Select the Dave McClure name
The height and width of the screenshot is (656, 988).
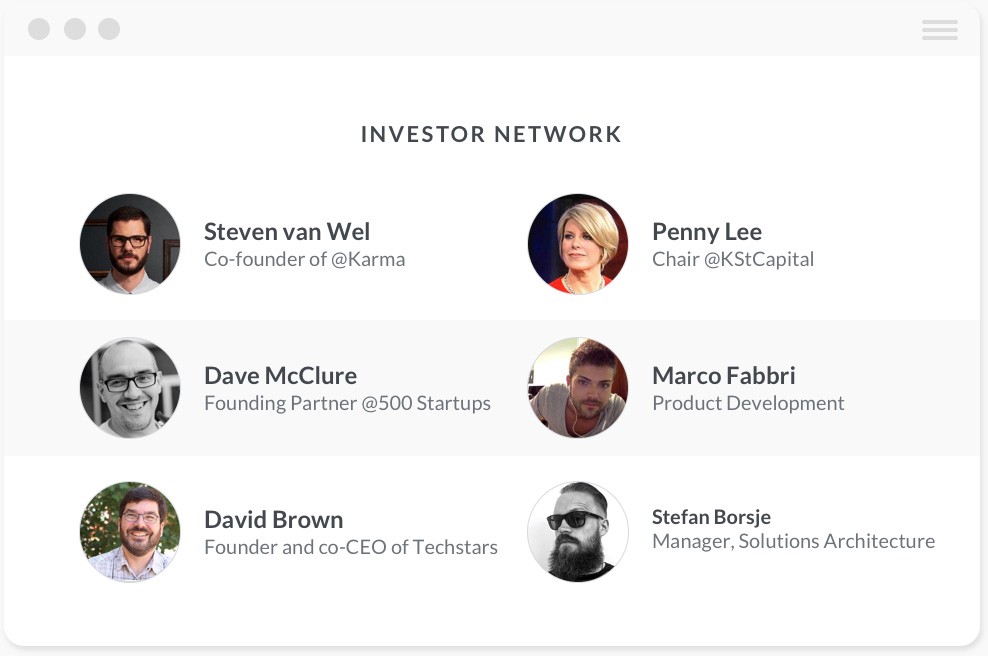click(280, 376)
